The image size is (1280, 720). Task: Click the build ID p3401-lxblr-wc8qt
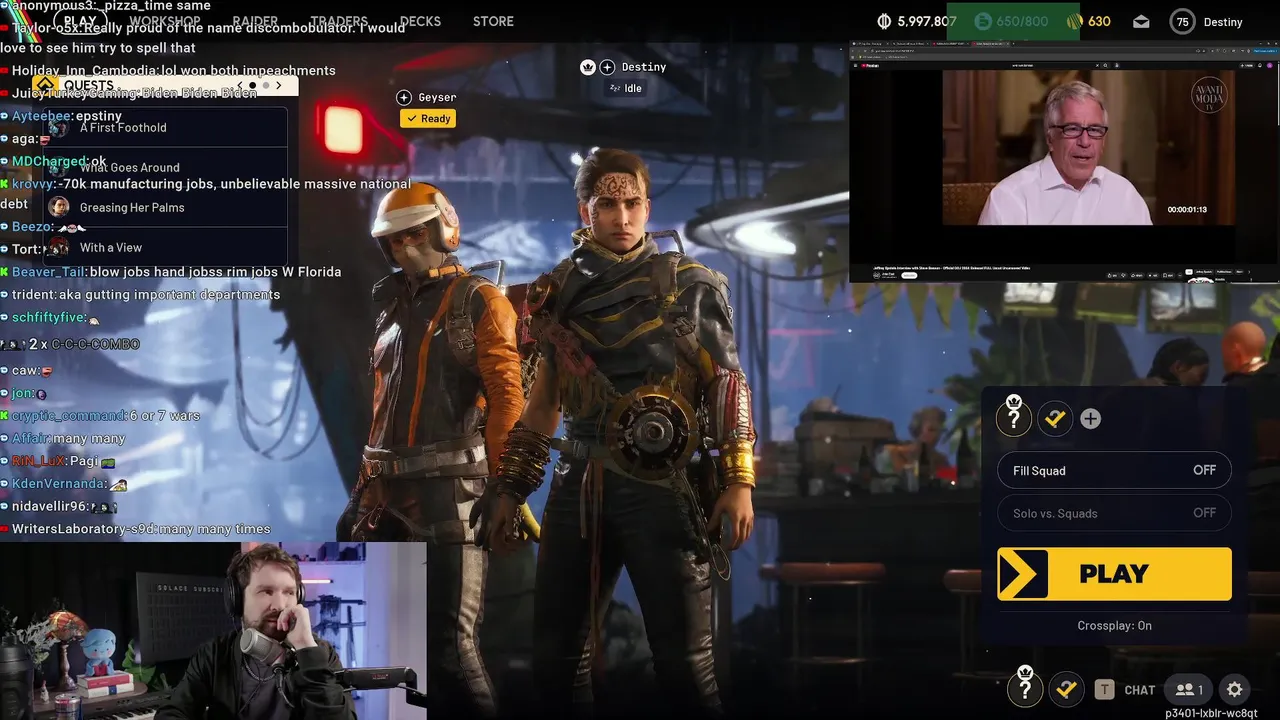pos(1211,714)
